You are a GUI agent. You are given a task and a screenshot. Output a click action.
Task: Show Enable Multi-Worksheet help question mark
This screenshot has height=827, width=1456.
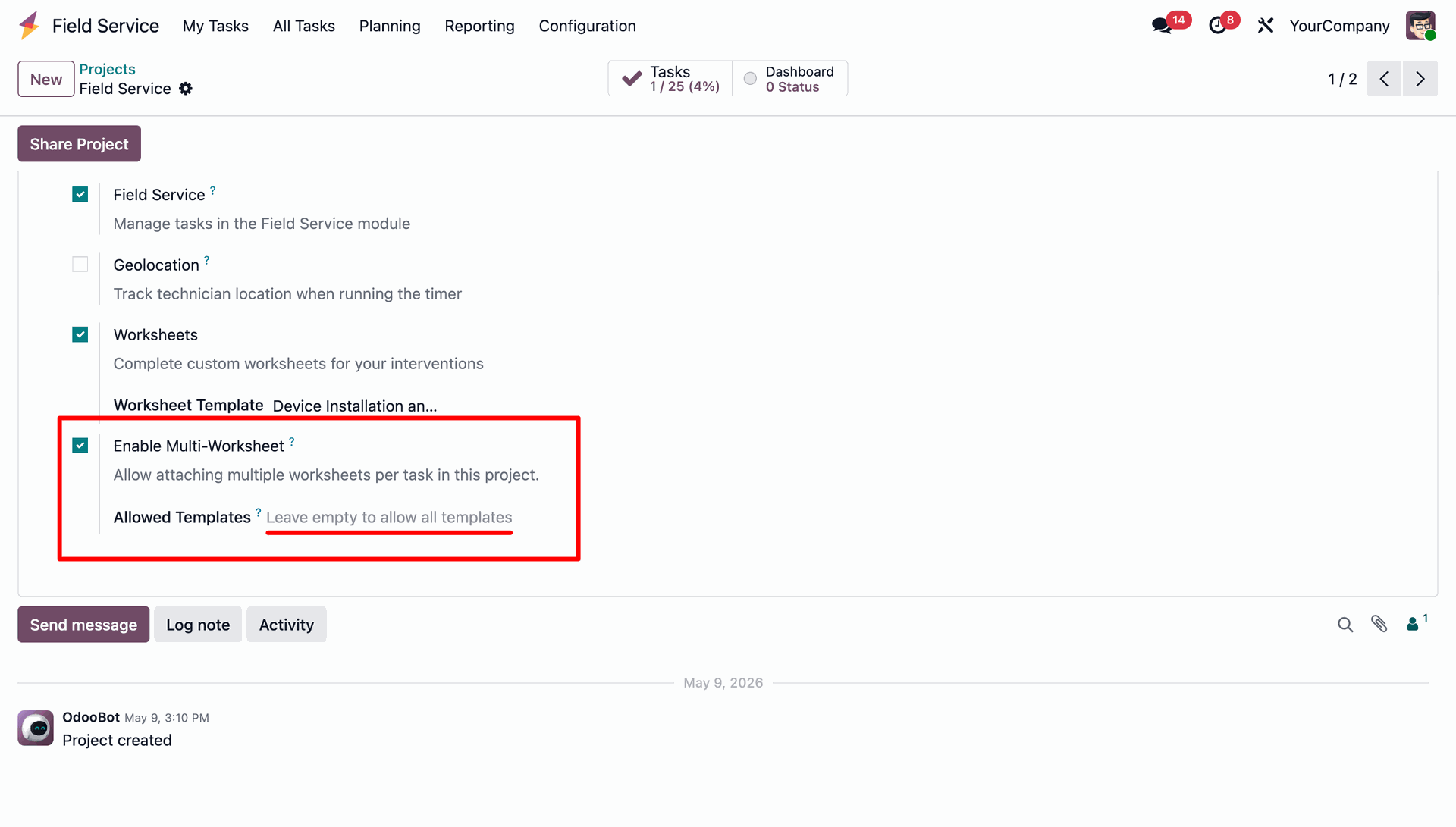[x=291, y=441]
